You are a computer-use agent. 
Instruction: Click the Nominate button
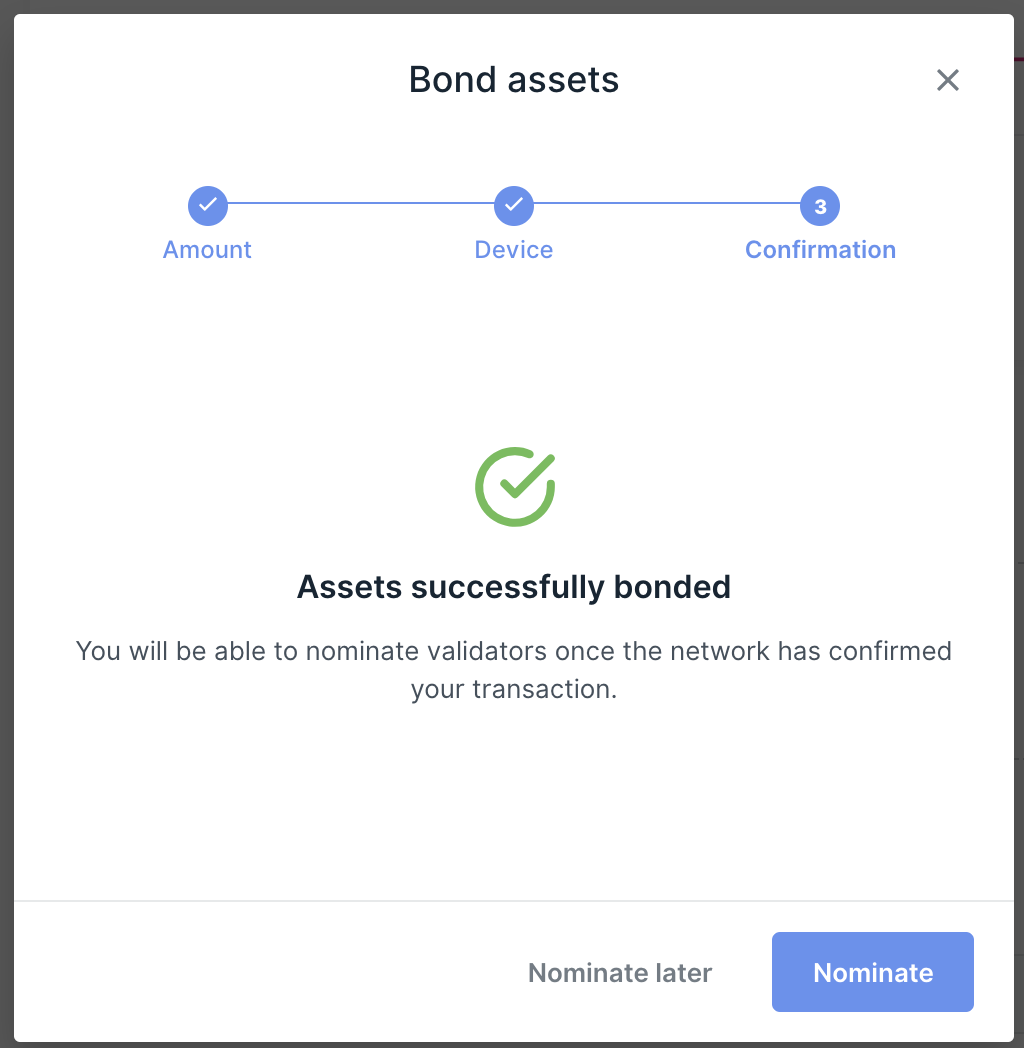(x=873, y=972)
